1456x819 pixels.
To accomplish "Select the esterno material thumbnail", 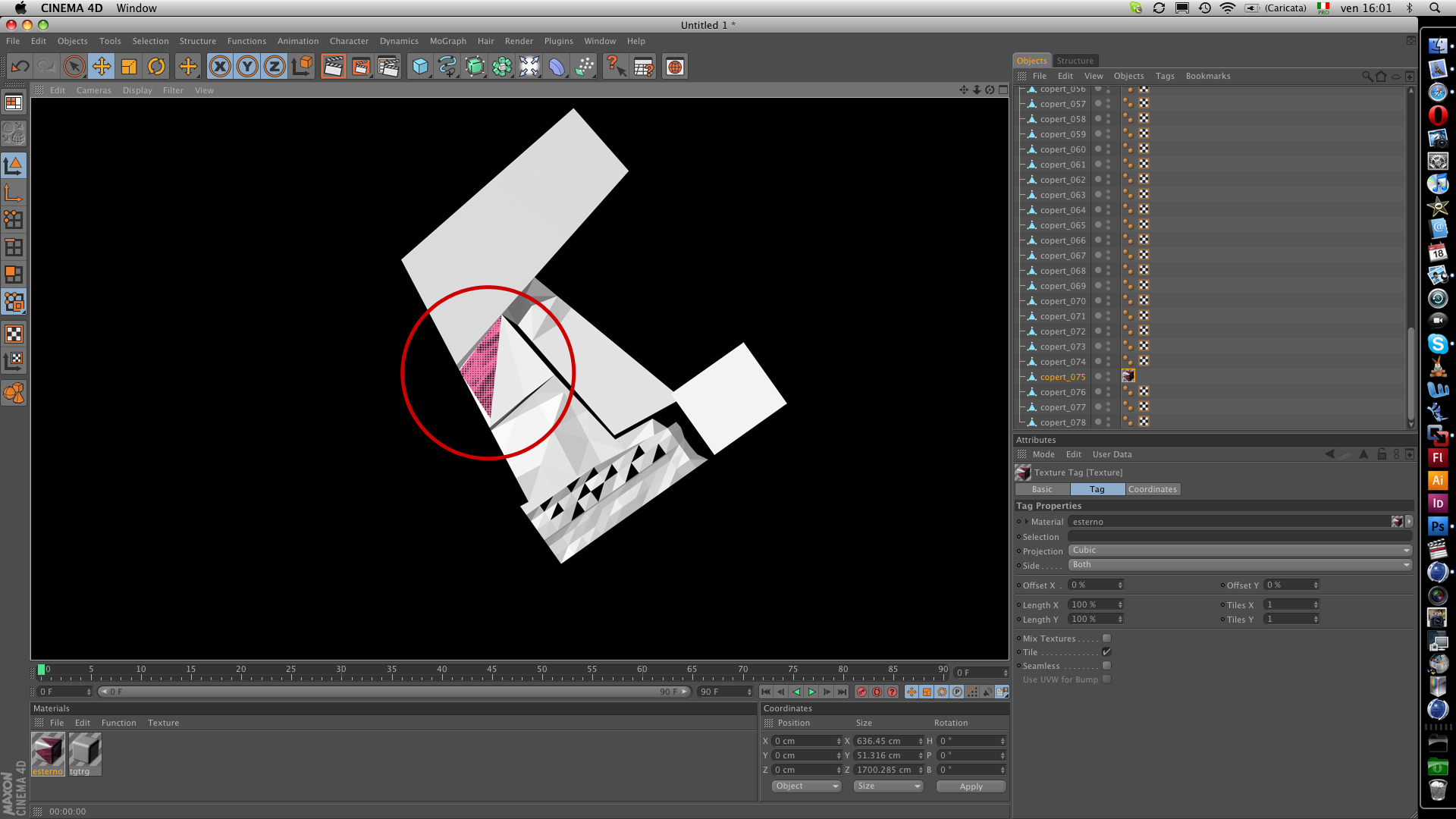I will [x=48, y=751].
